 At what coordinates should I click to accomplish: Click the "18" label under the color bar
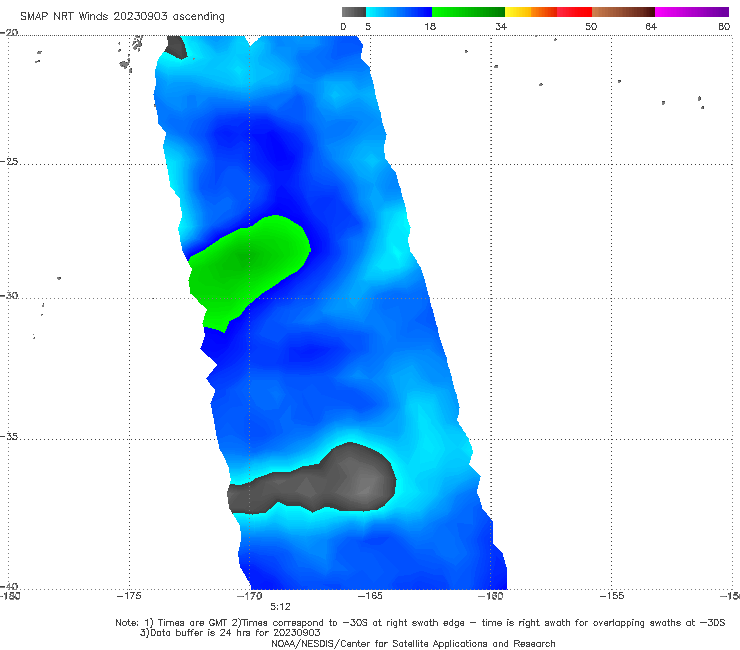click(430, 26)
